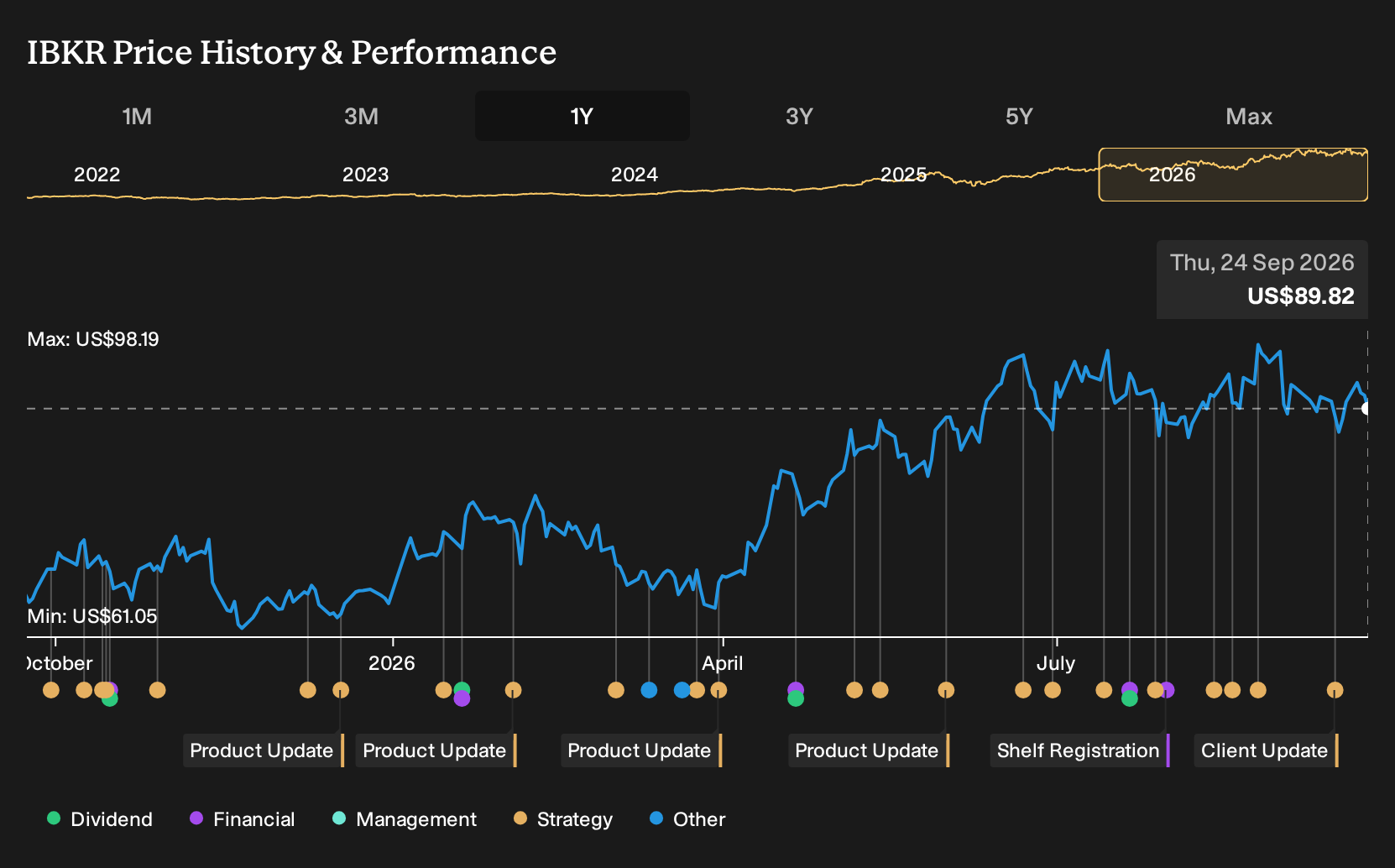The height and width of the screenshot is (868, 1395).
Task: Toggle the Financial legend filter
Action: point(243,819)
